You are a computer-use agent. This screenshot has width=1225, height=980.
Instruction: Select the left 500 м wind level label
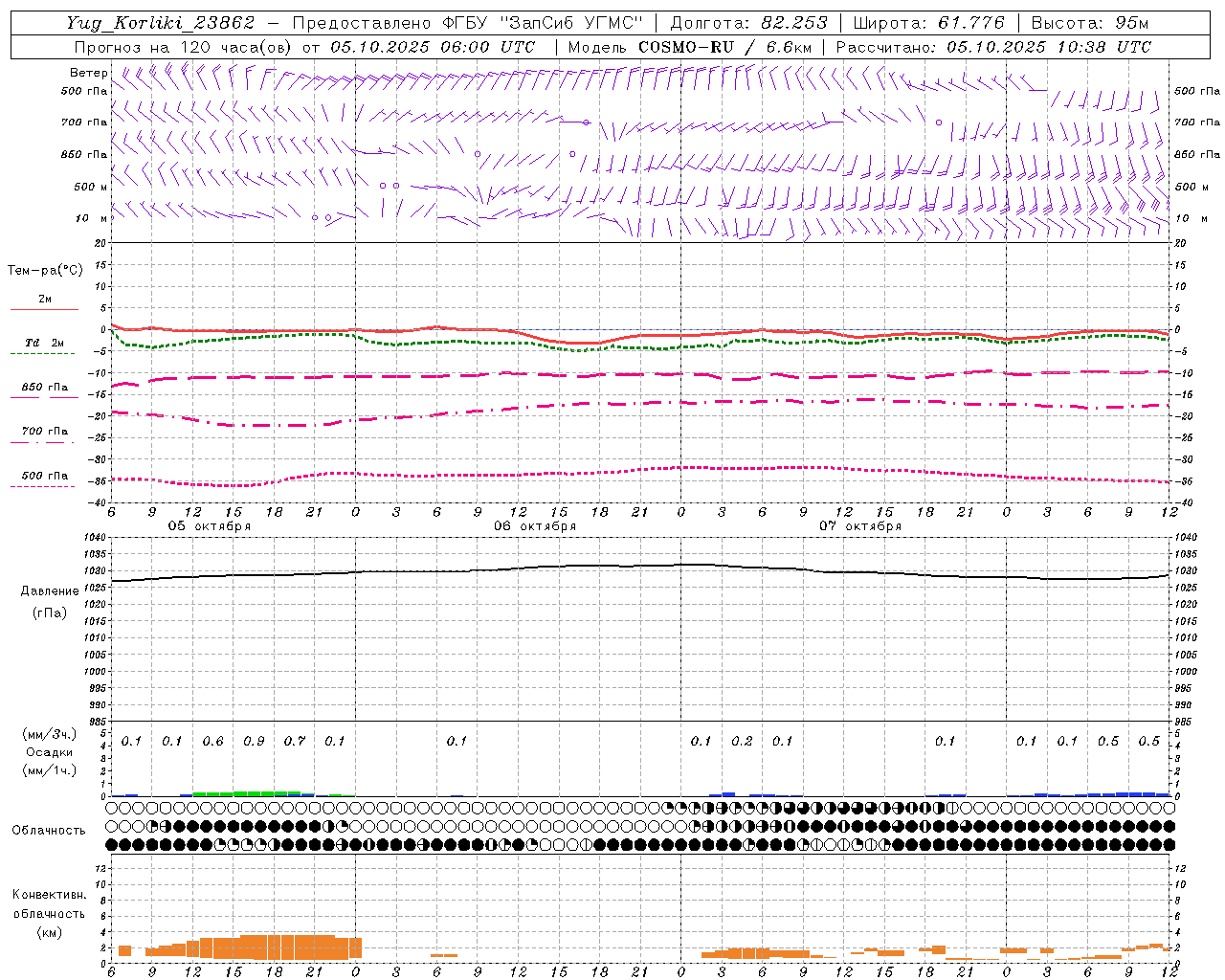91,187
